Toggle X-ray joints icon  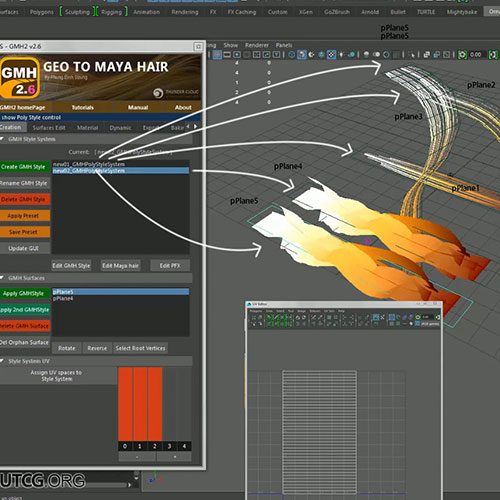pos(446,54)
